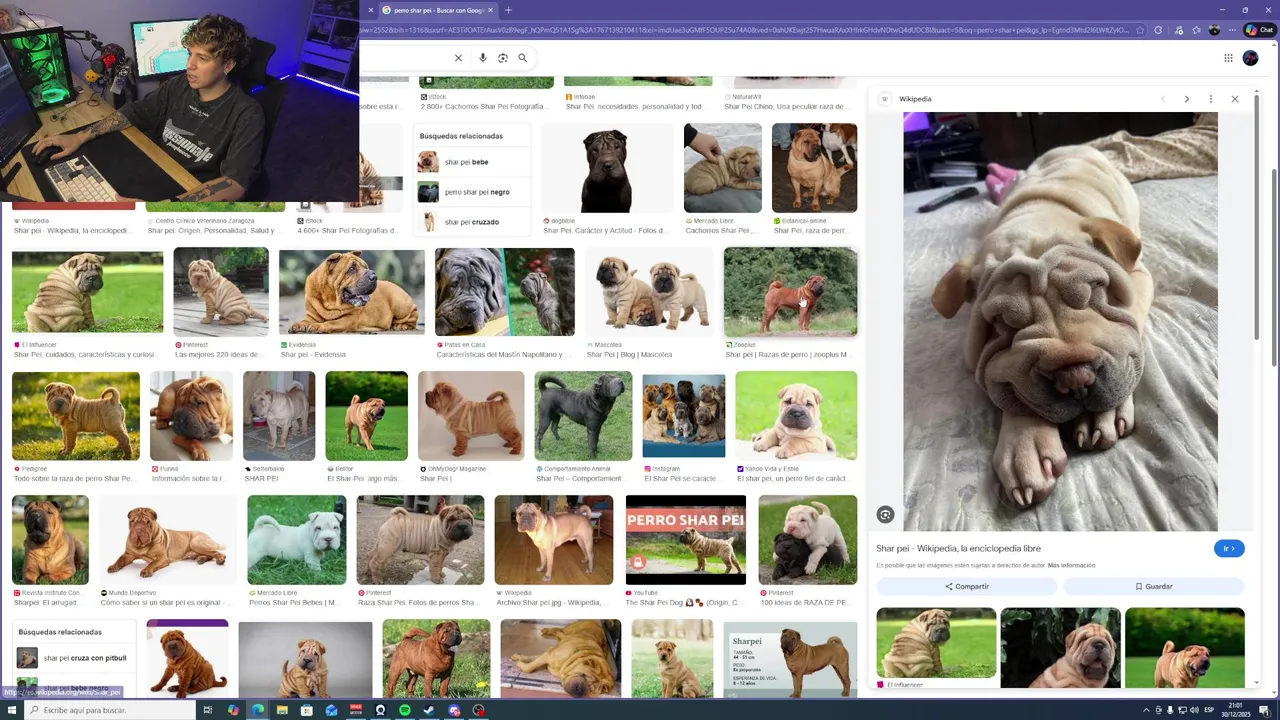Search preview image with Lens icon
The image size is (1280, 720).
tap(885, 514)
